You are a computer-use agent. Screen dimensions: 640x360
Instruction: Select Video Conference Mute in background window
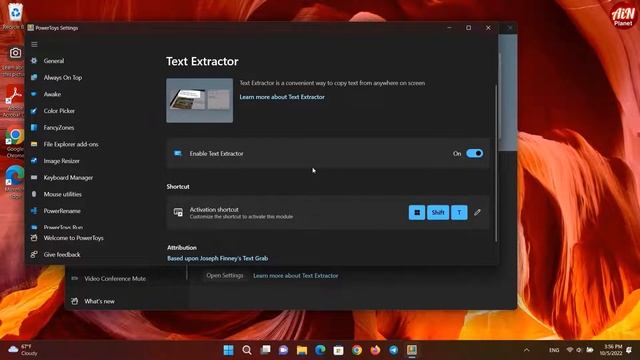coord(115,279)
